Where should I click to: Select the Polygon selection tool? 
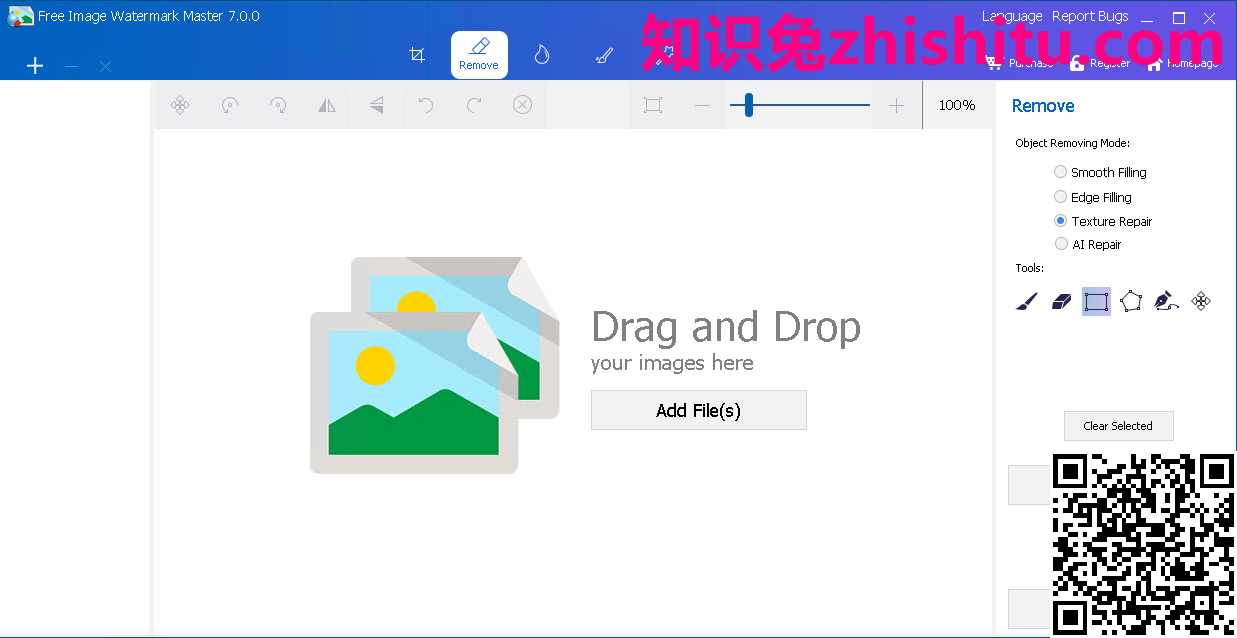click(x=1131, y=301)
